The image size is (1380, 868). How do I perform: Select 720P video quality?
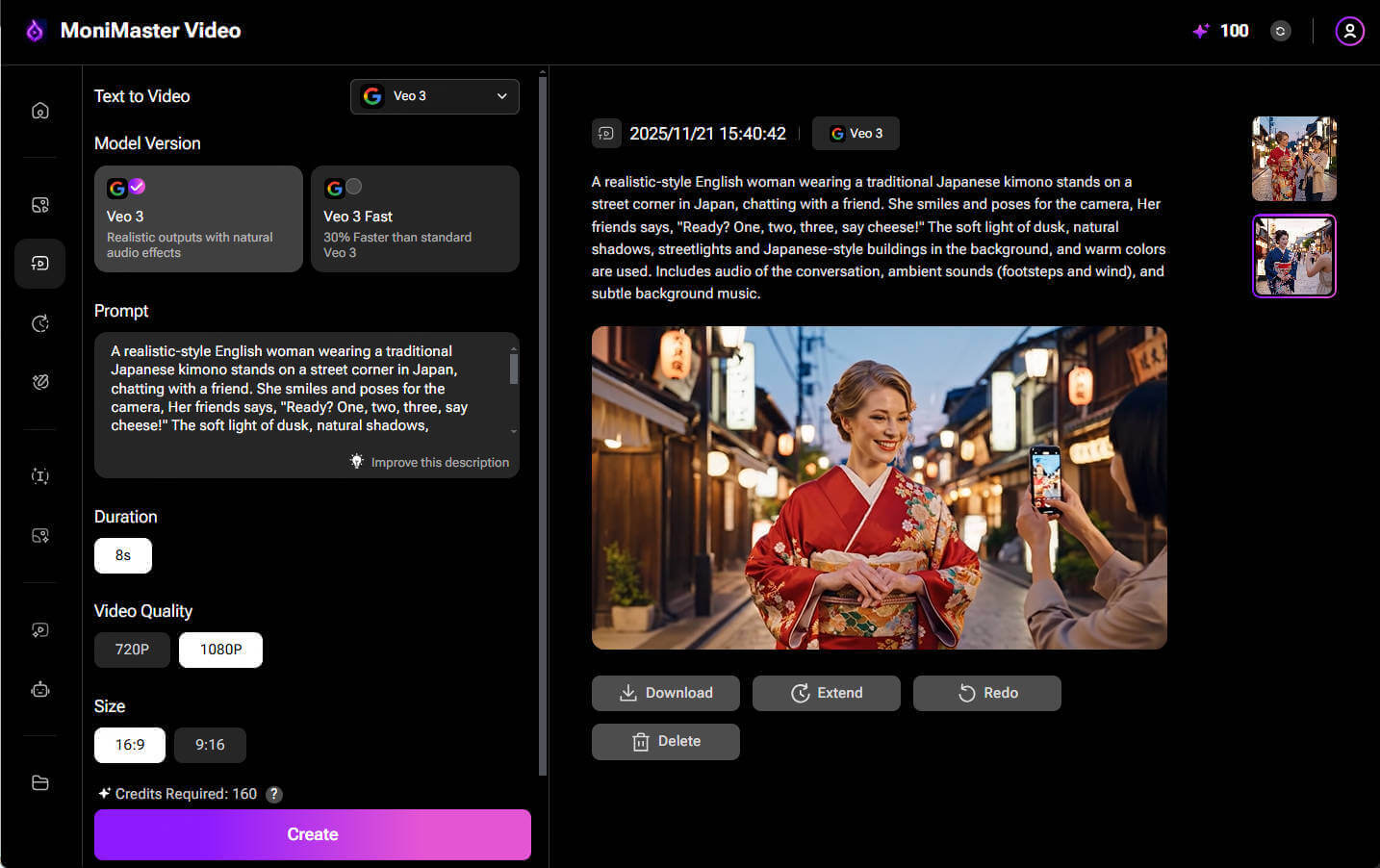click(x=132, y=650)
